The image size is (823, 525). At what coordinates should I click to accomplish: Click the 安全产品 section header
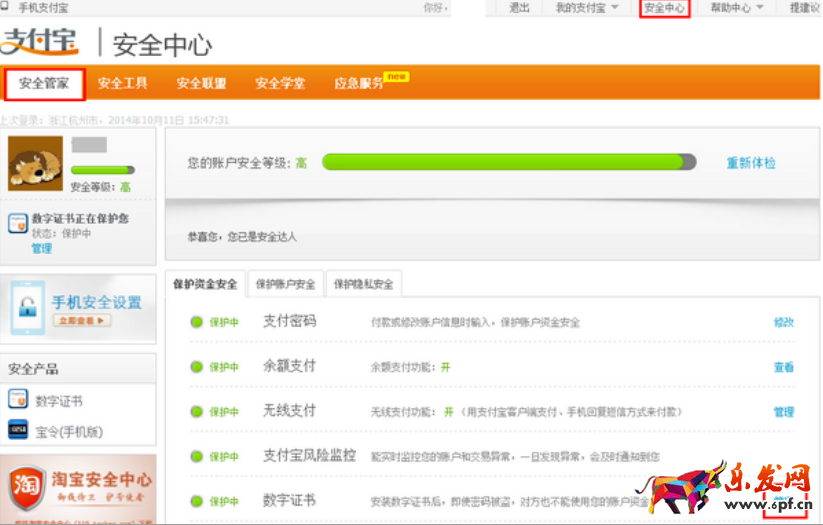coord(33,369)
